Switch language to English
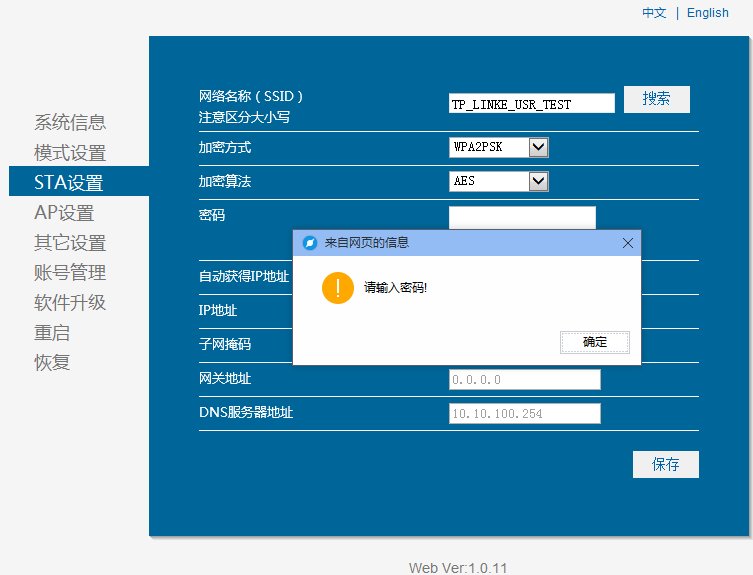The width and height of the screenshot is (753, 575). 708,13
